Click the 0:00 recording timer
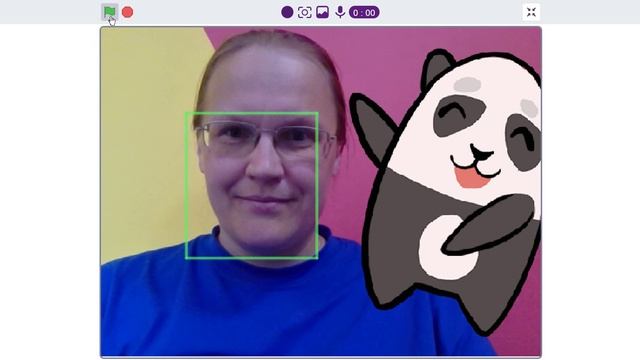The image size is (640, 360). [x=364, y=12]
